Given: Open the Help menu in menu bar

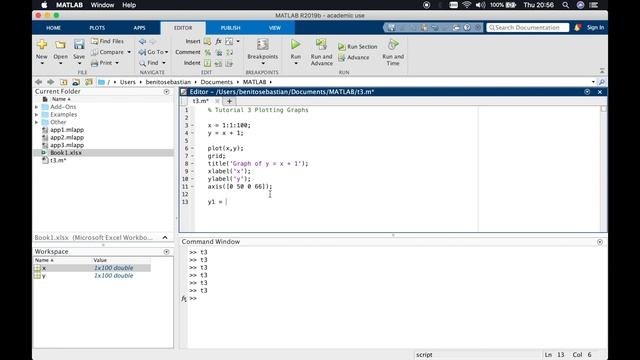Looking at the screenshot, I should (129, 5).
